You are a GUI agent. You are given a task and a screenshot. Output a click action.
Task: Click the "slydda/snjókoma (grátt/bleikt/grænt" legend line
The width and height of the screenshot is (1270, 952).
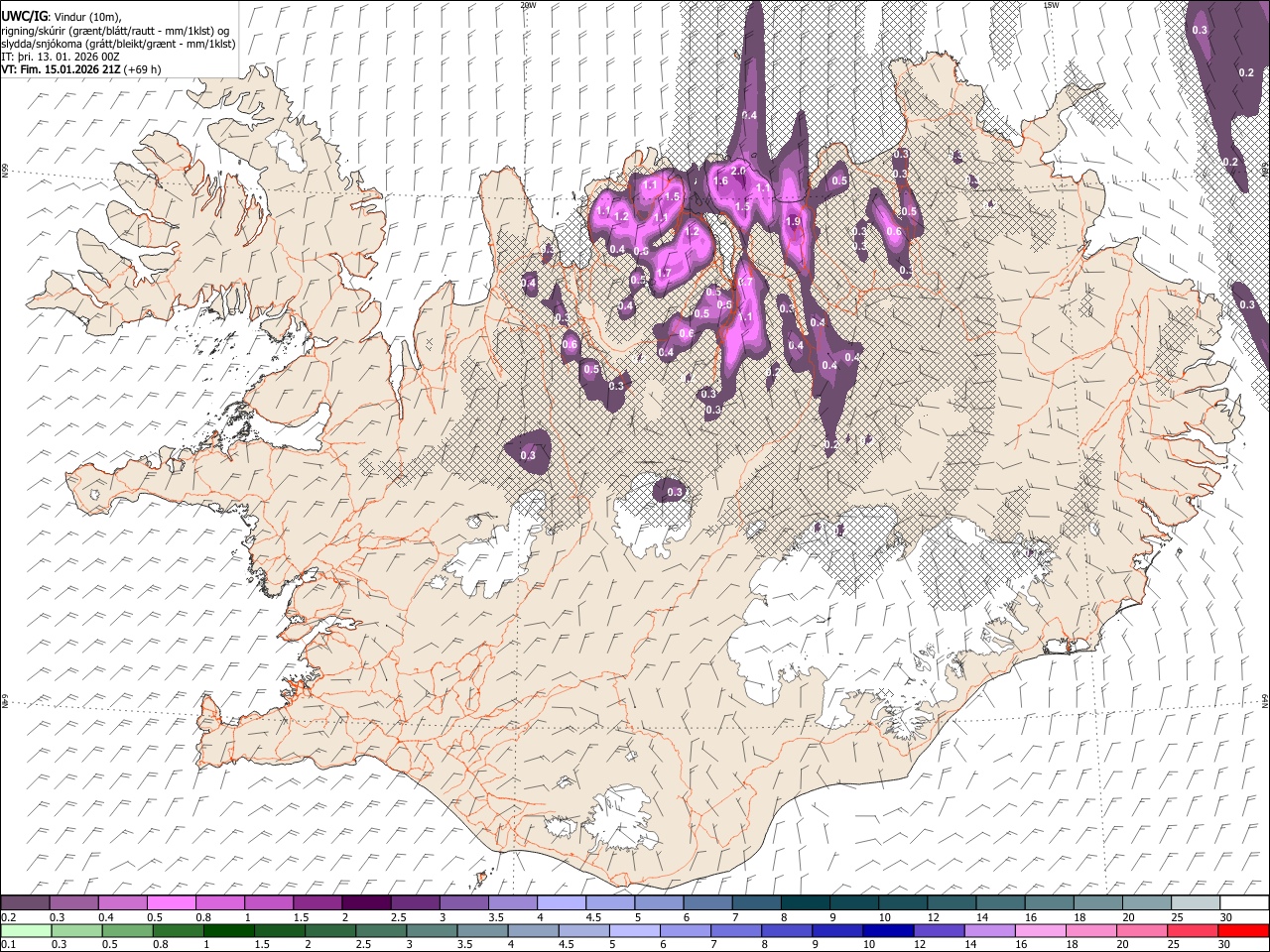(x=118, y=44)
